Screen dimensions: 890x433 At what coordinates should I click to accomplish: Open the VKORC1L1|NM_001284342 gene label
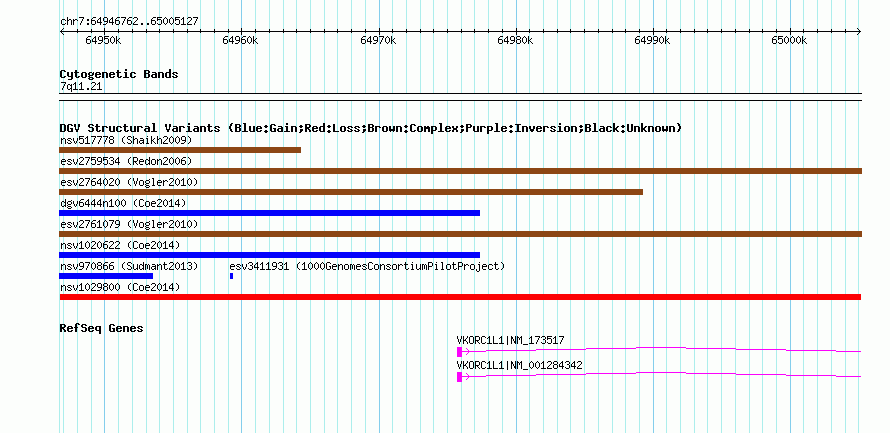point(519,365)
